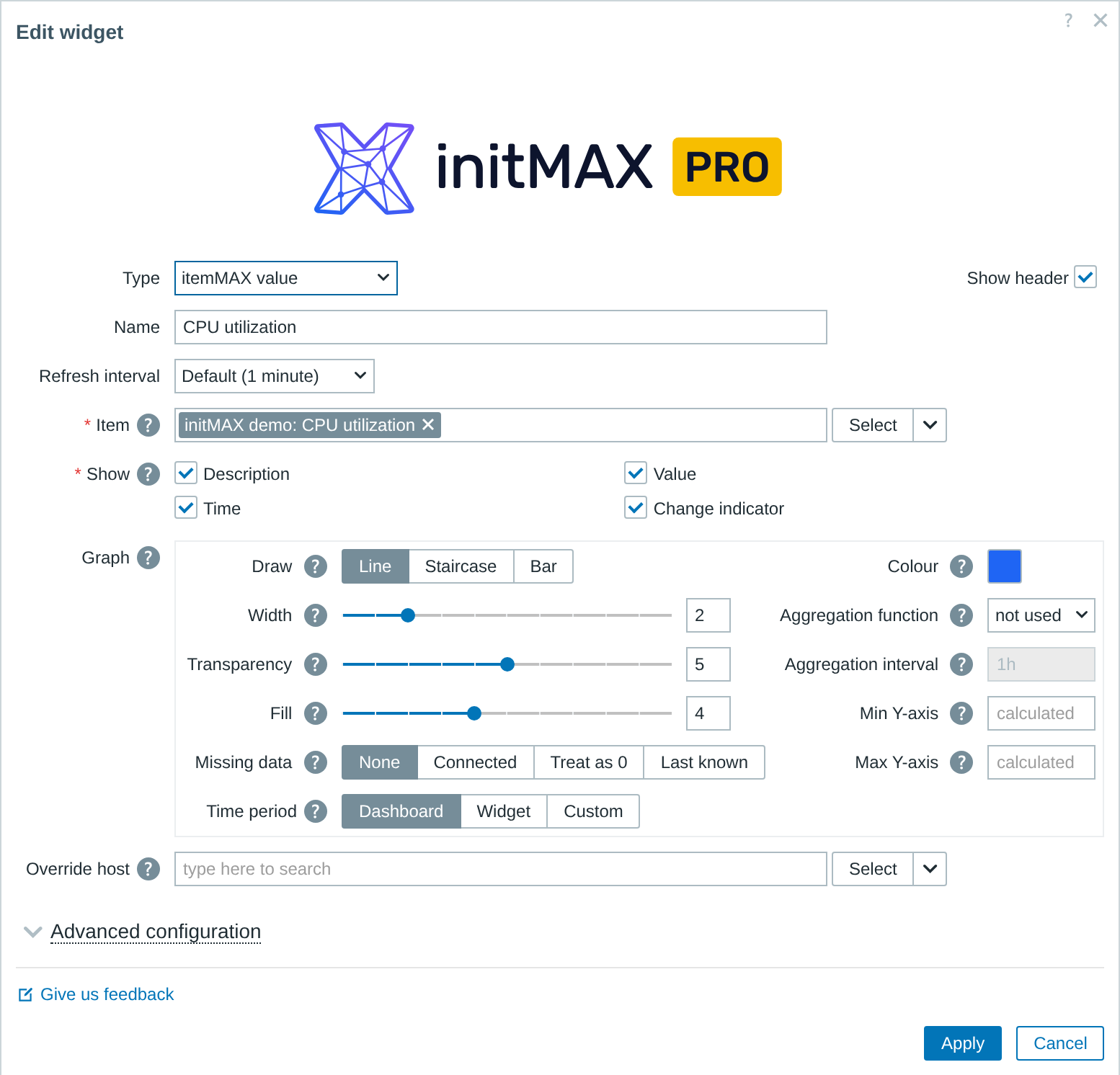Set Missing data to None
1120x1075 pixels.
380,762
